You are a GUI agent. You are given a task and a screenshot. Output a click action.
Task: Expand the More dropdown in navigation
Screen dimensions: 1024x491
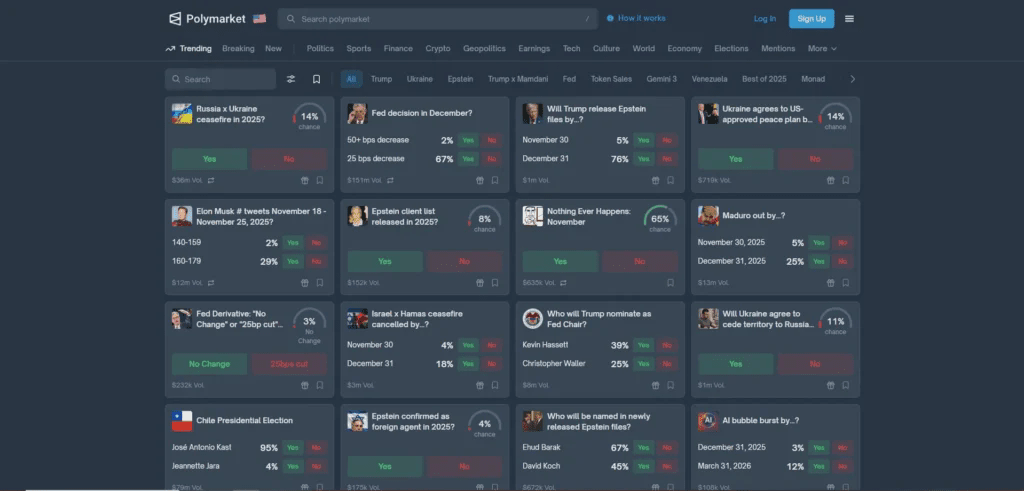tap(822, 49)
